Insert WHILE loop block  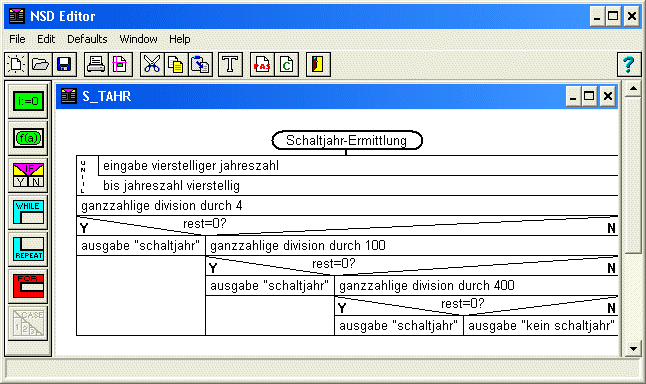pyautogui.click(x=28, y=212)
